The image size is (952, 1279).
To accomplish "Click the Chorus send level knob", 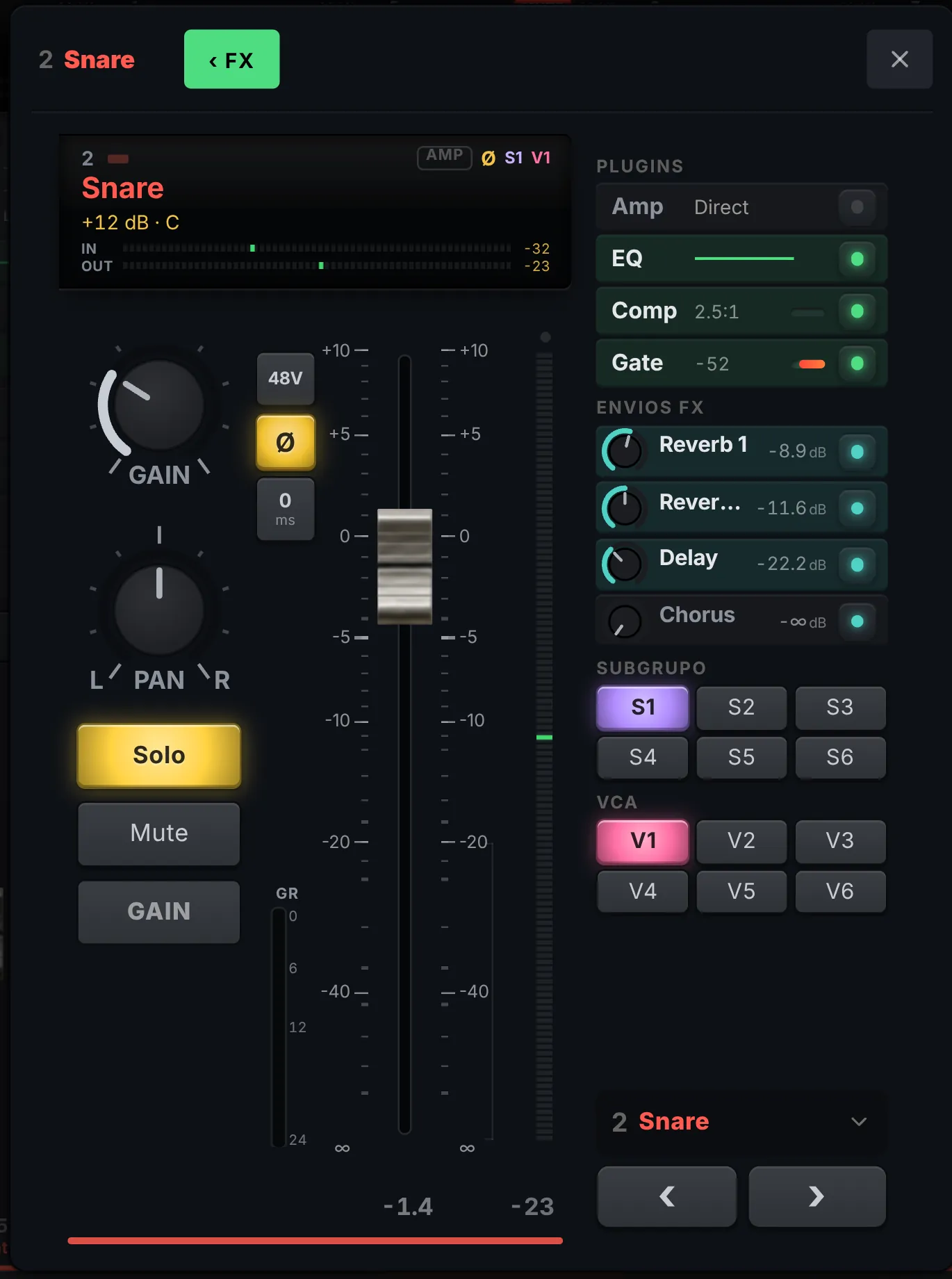I will 623,621.
